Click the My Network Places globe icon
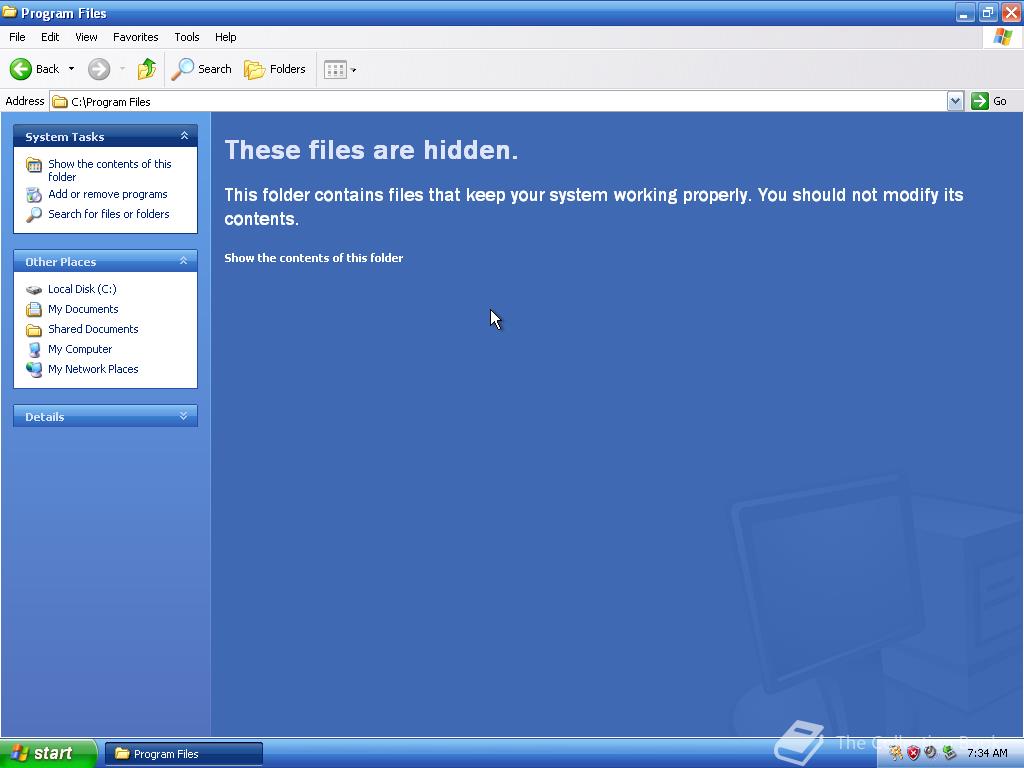Viewport: 1024px width, 768px height. 34,370
